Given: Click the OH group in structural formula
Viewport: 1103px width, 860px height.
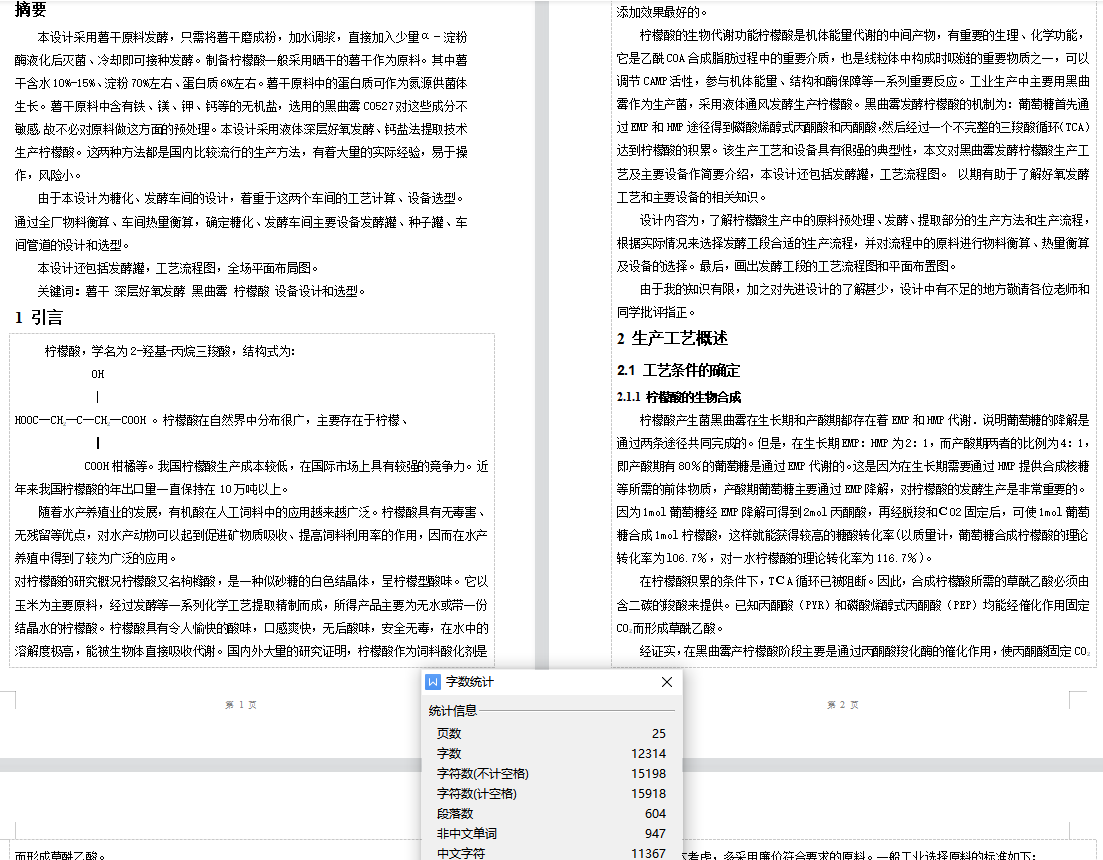Looking at the screenshot, I should (97, 374).
